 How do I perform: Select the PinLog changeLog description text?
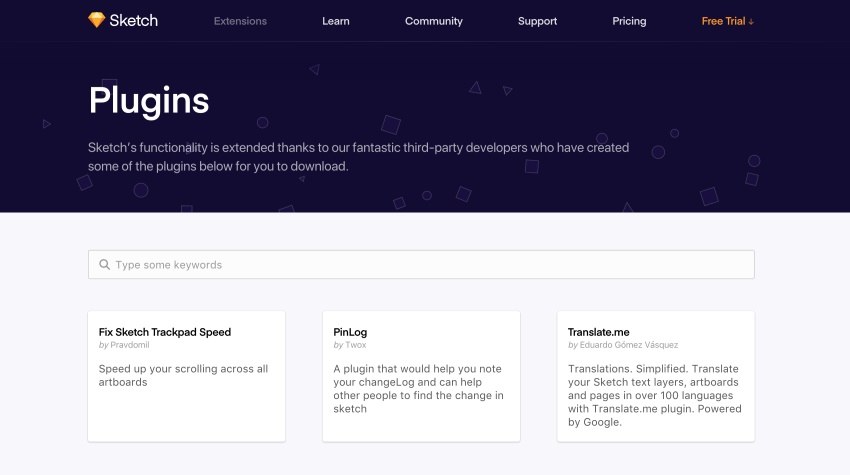tap(418, 388)
